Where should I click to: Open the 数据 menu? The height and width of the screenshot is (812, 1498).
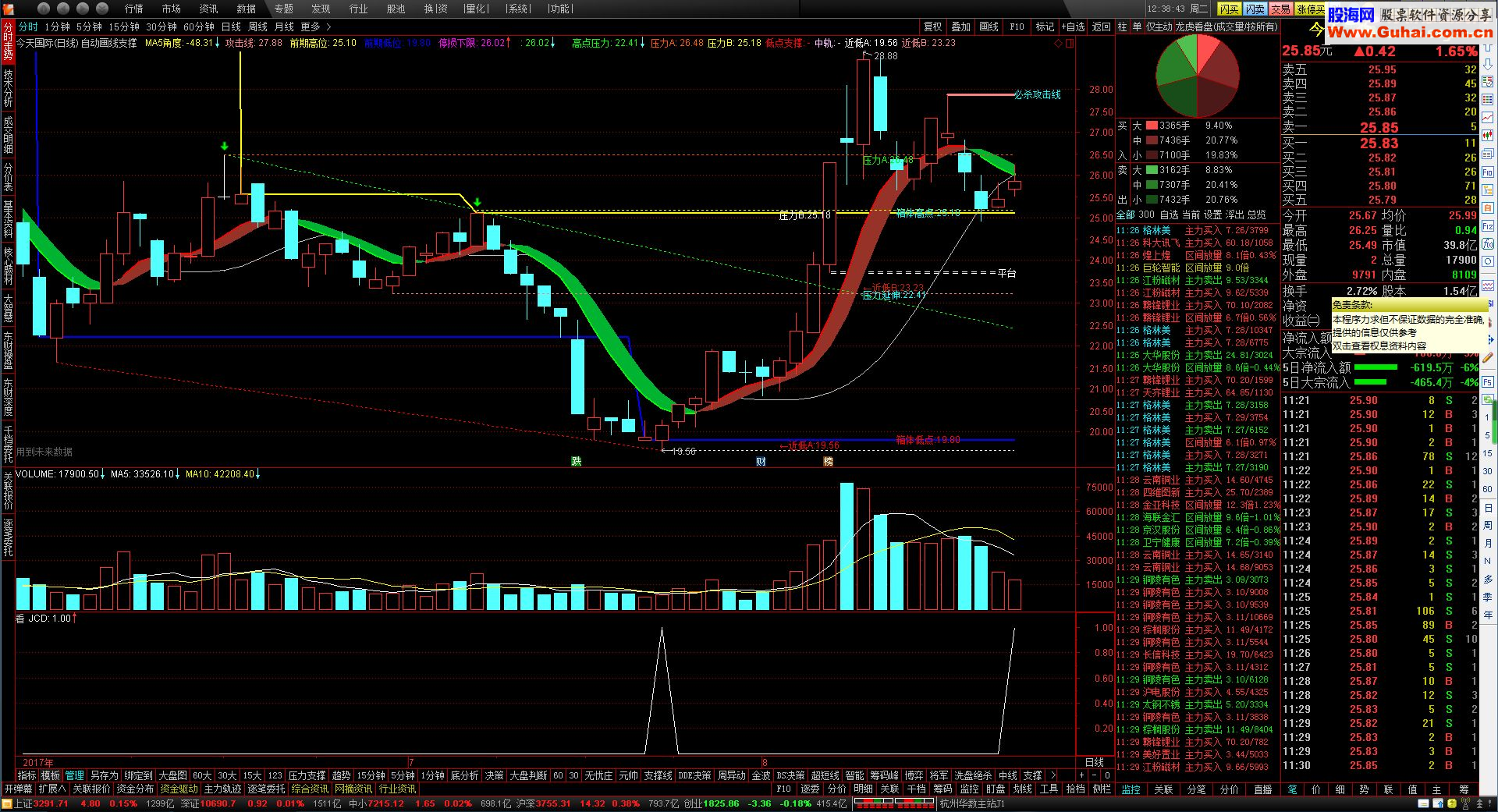pyautogui.click(x=246, y=9)
